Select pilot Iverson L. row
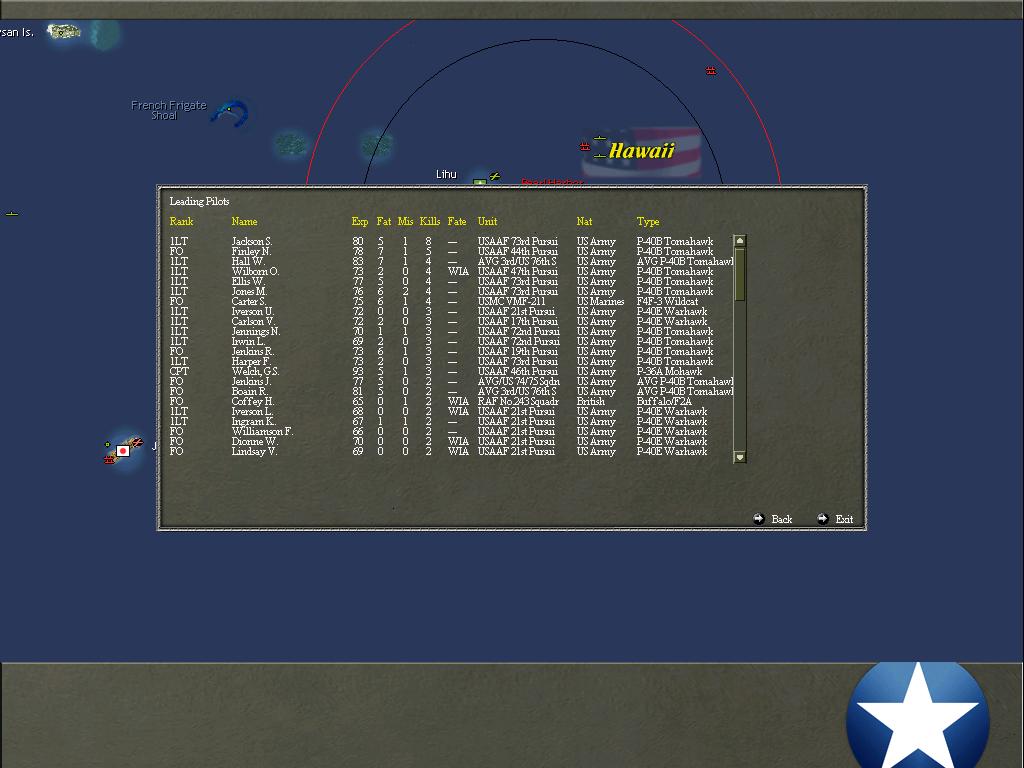Image resolution: width=1024 pixels, height=768 pixels. pos(451,411)
